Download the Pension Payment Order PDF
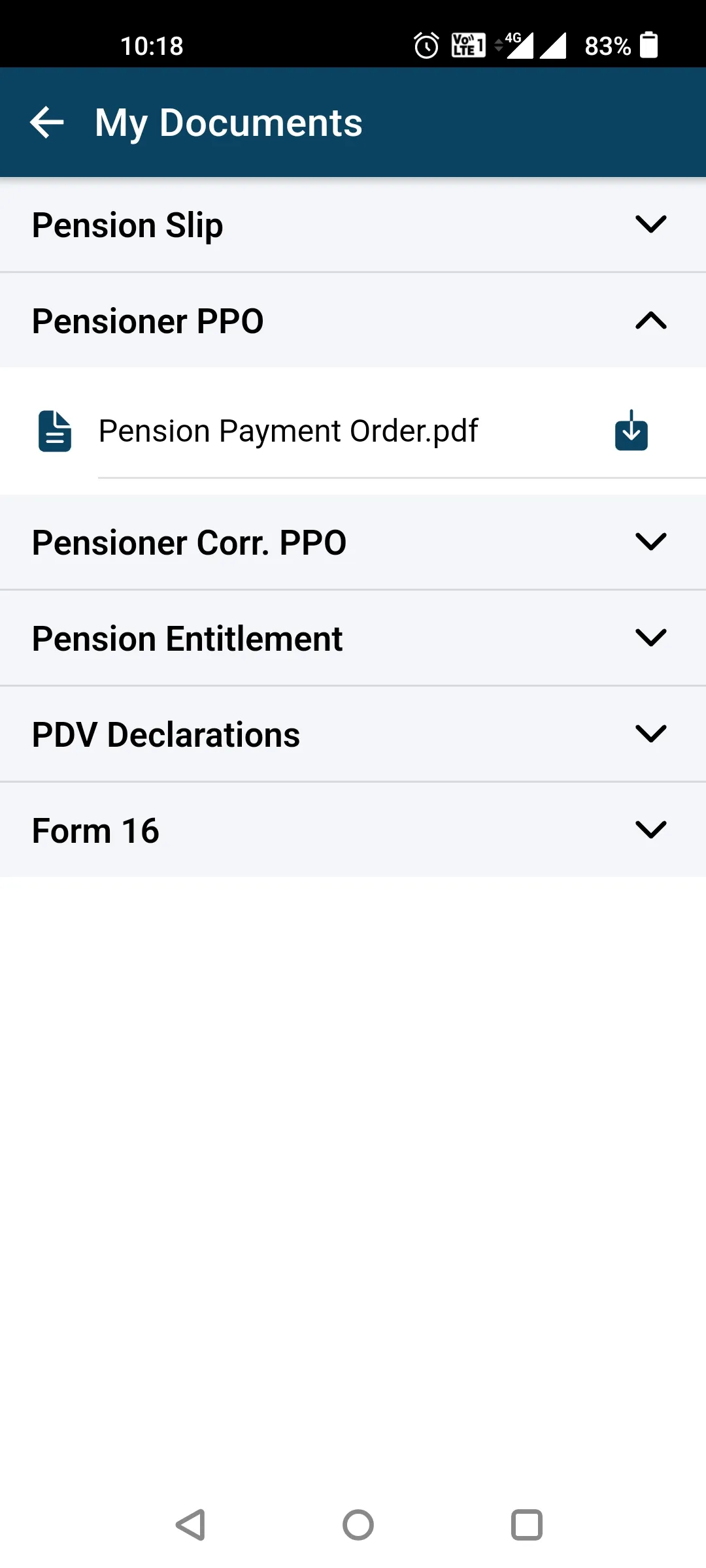Image resolution: width=706 pixels, height=1568 pixels. tap(631, 431)
